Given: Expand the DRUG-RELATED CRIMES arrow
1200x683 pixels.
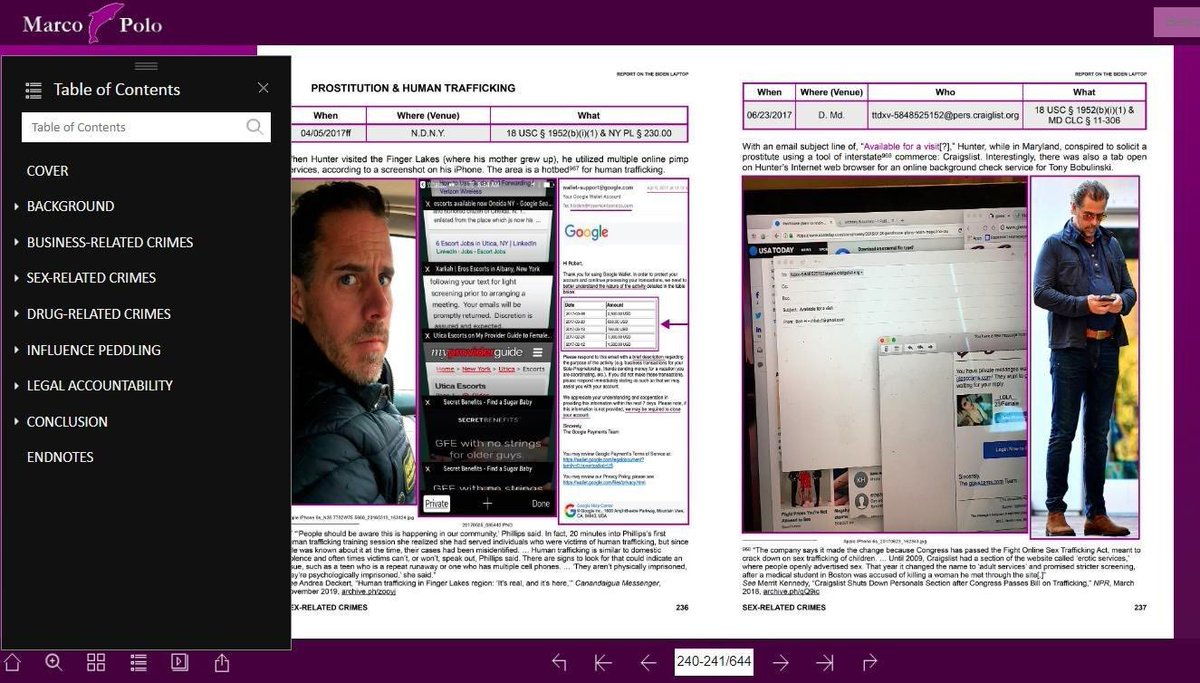Looking at the screenshot, I should 17,314.
